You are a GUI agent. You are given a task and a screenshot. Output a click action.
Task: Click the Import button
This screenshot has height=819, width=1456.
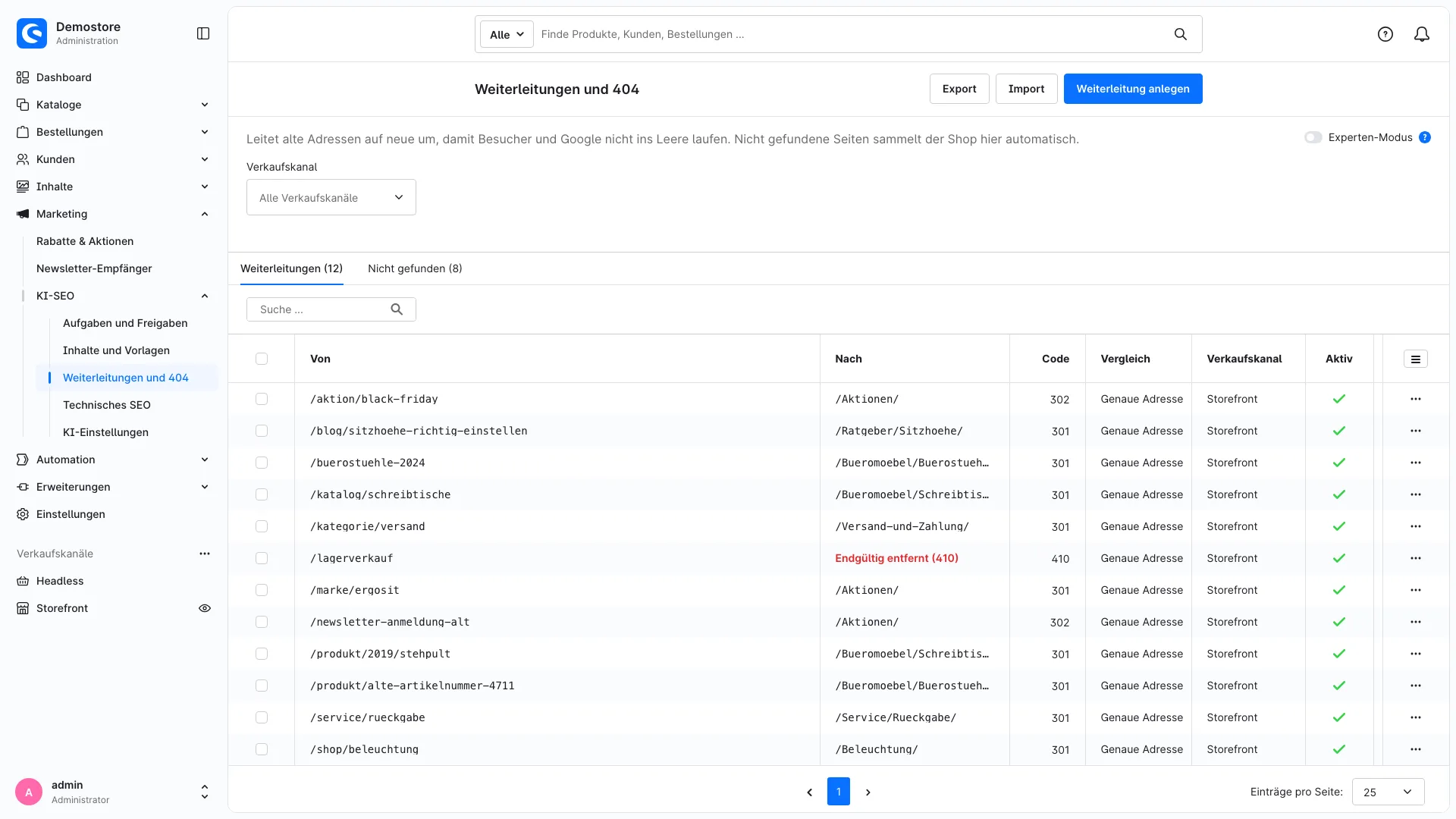[1026, 89]
